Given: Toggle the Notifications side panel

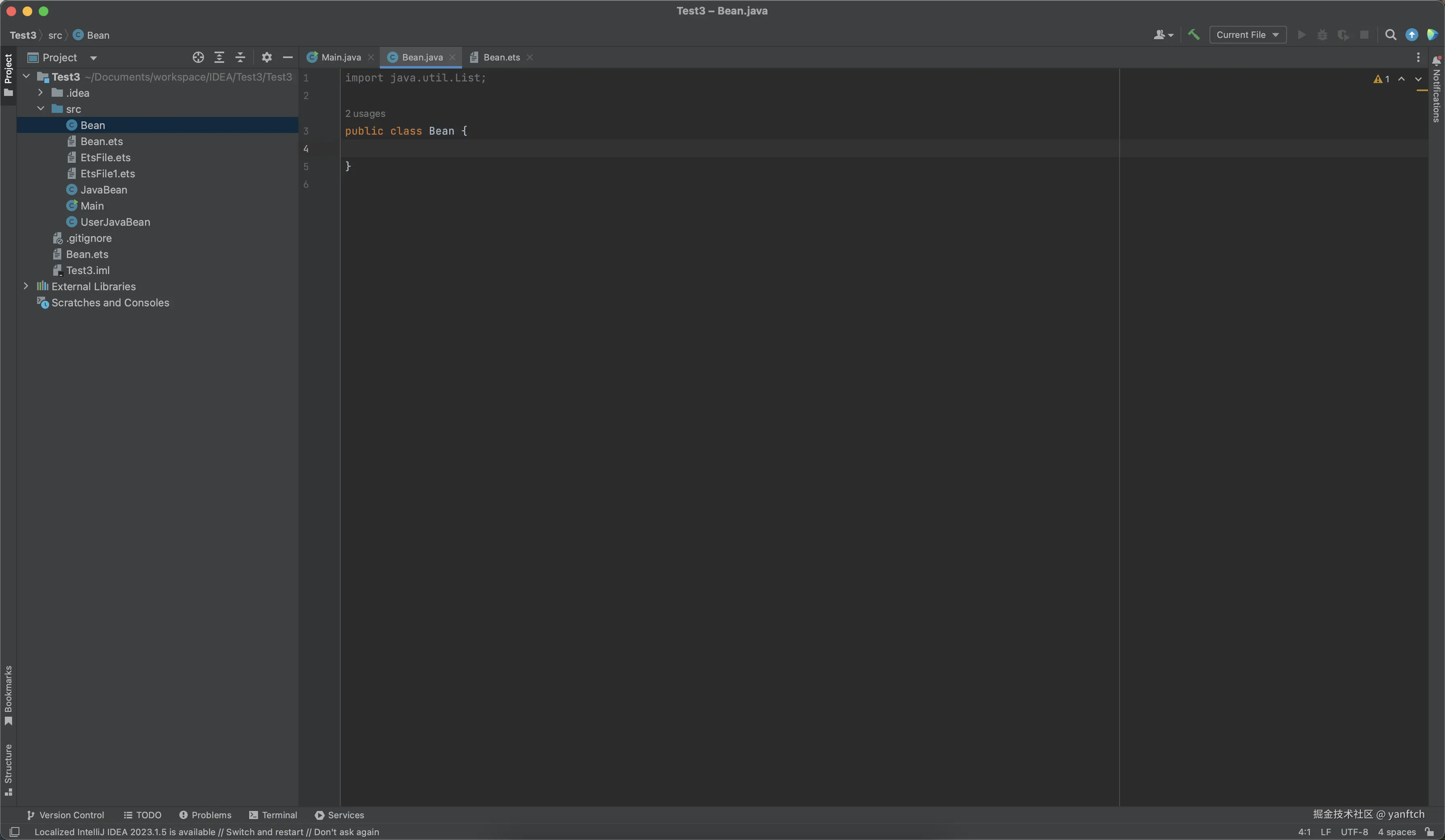Looking at the screenshot, I should 1436,92.
